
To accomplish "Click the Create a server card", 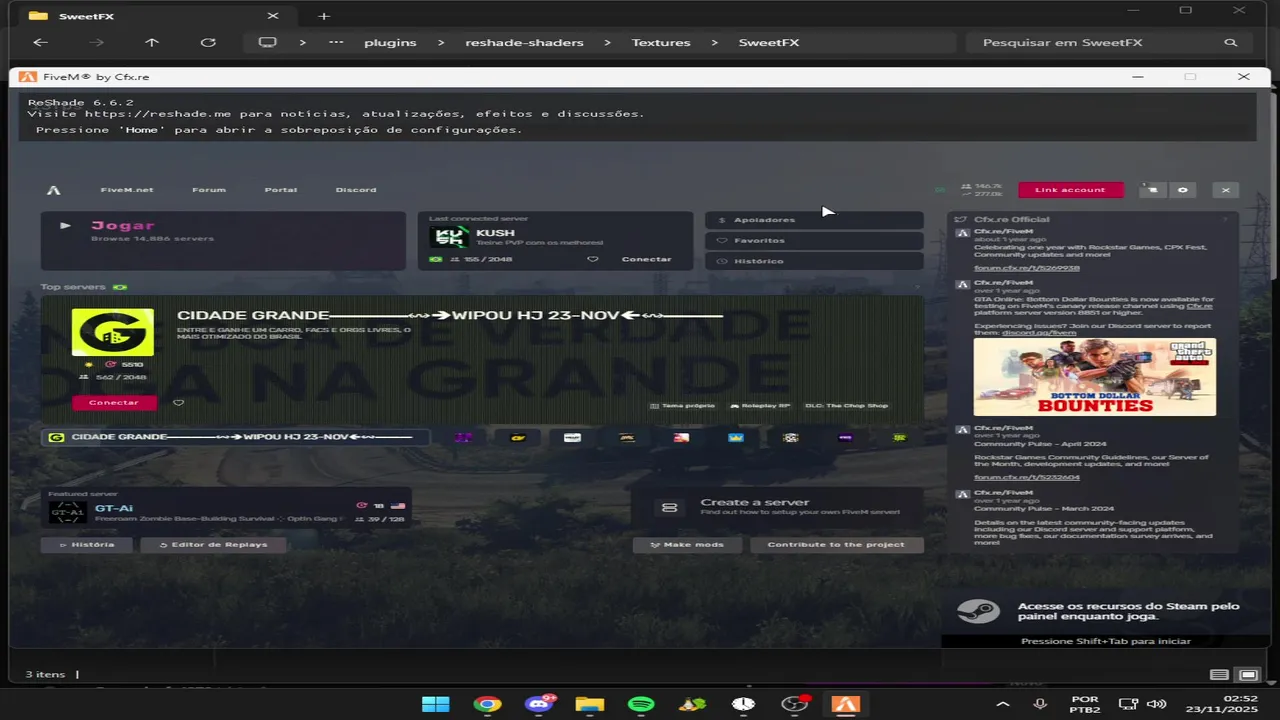I will [778, 508].
